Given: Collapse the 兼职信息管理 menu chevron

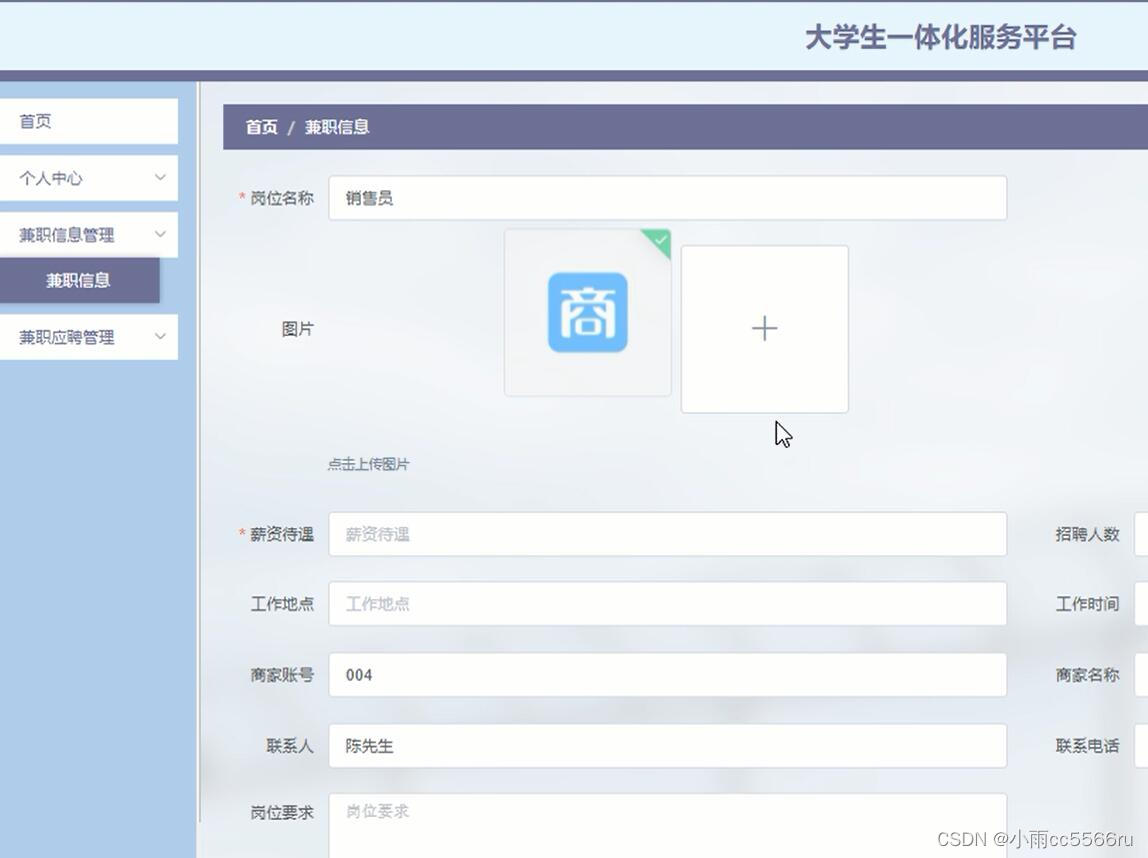Looking at the screenshot, I should (x=160, y=234).
